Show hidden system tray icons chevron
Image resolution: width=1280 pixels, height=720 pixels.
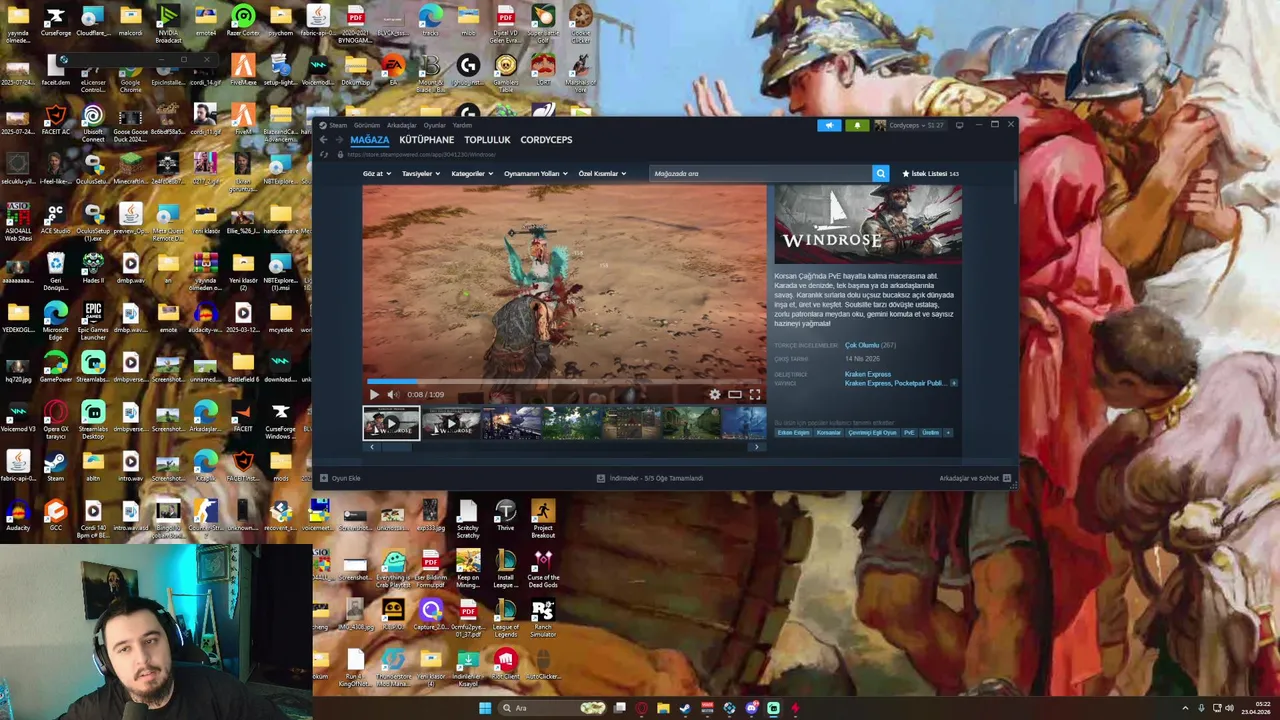(1185, 708)
